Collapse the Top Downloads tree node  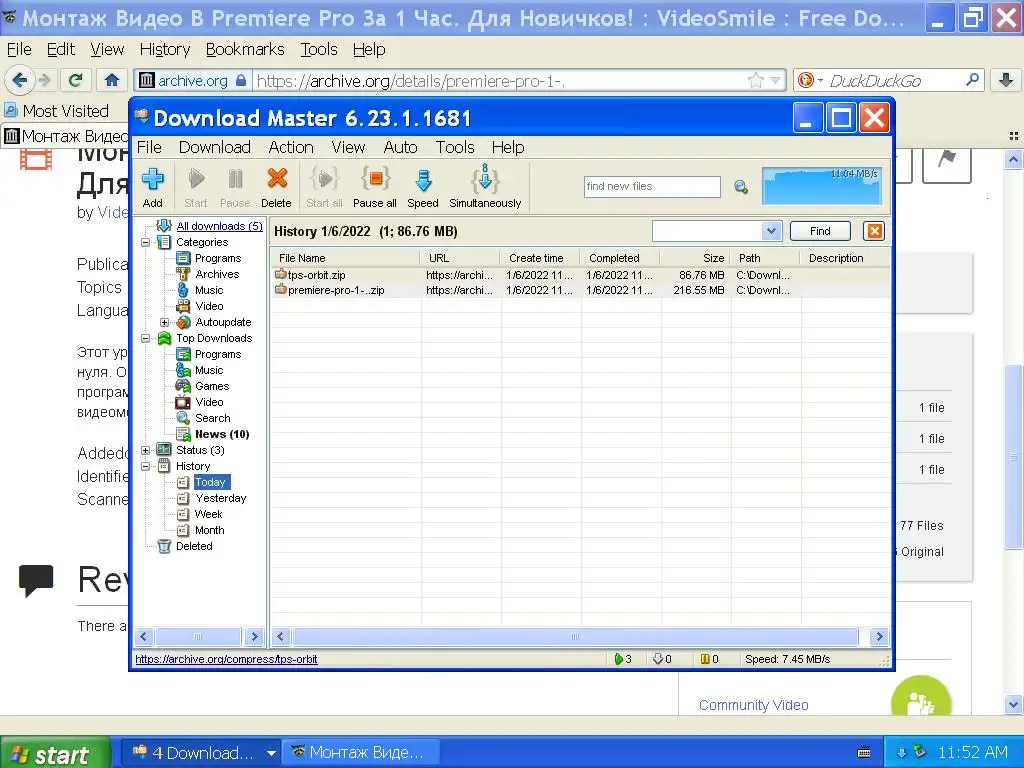(x=146, y=338)
